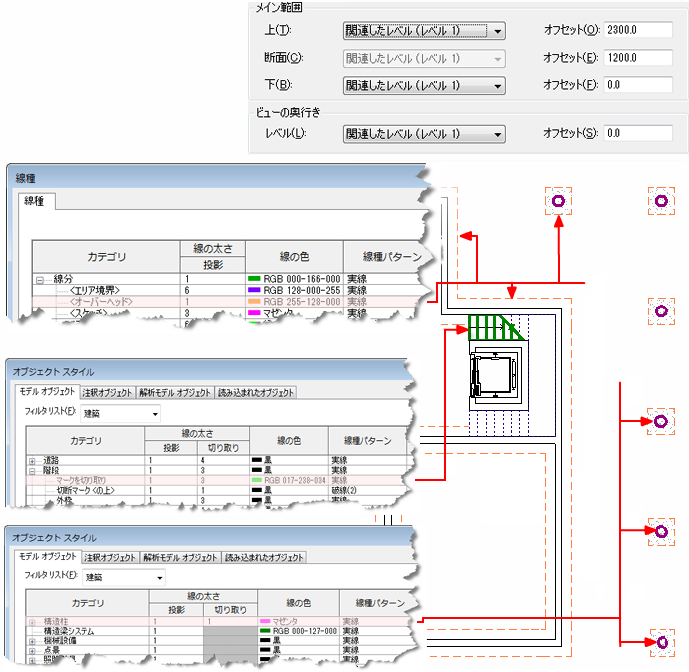The width and height of the screenshot is (689, 672).
Task: Click the greyed 断面(C) level dropdown
Action: [424, 58]
